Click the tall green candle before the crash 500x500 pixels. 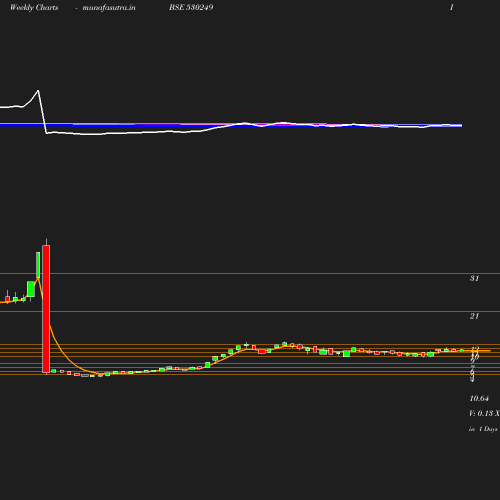38,265
